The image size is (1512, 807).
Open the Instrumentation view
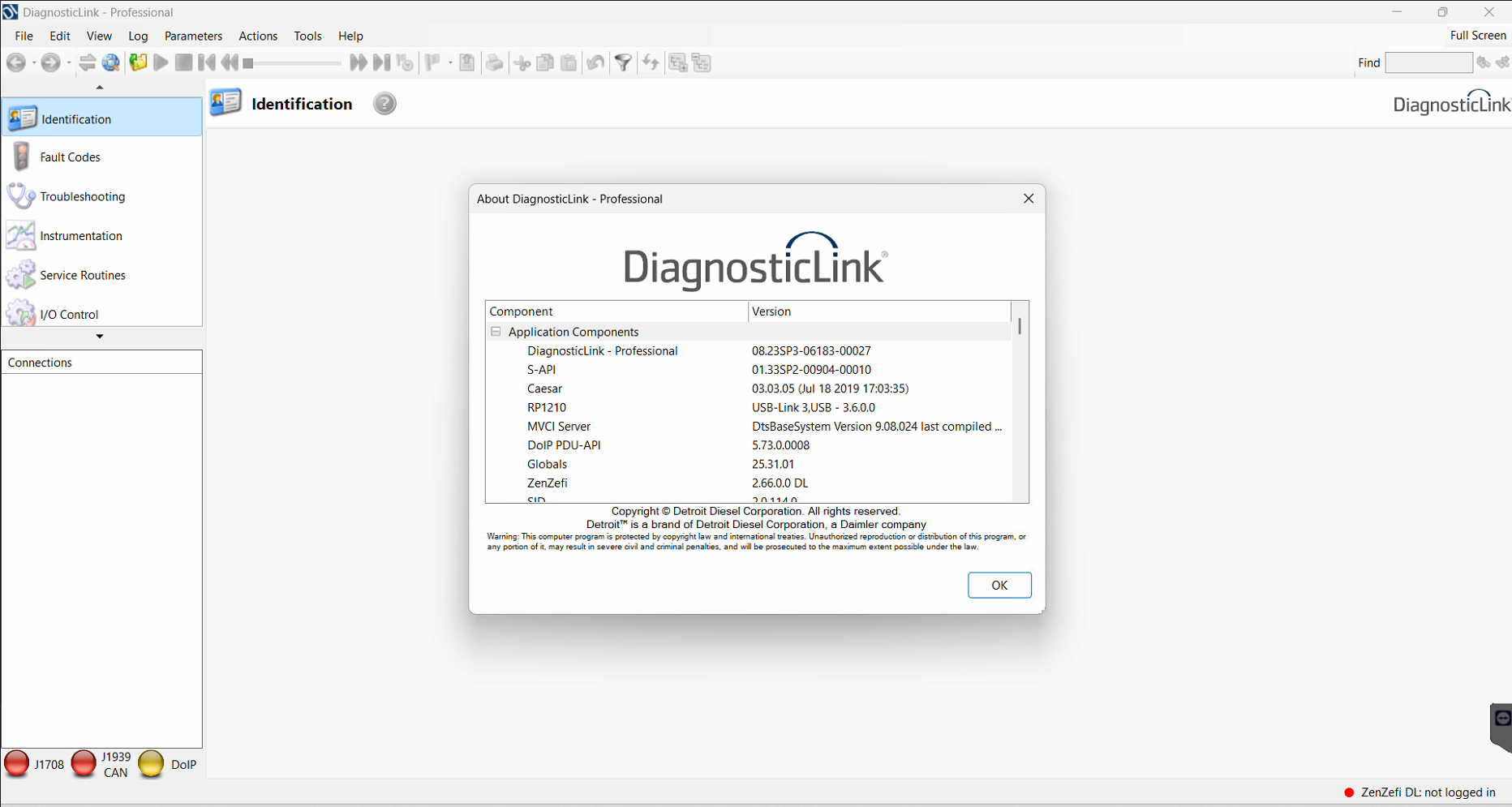(x=80, y=235)
